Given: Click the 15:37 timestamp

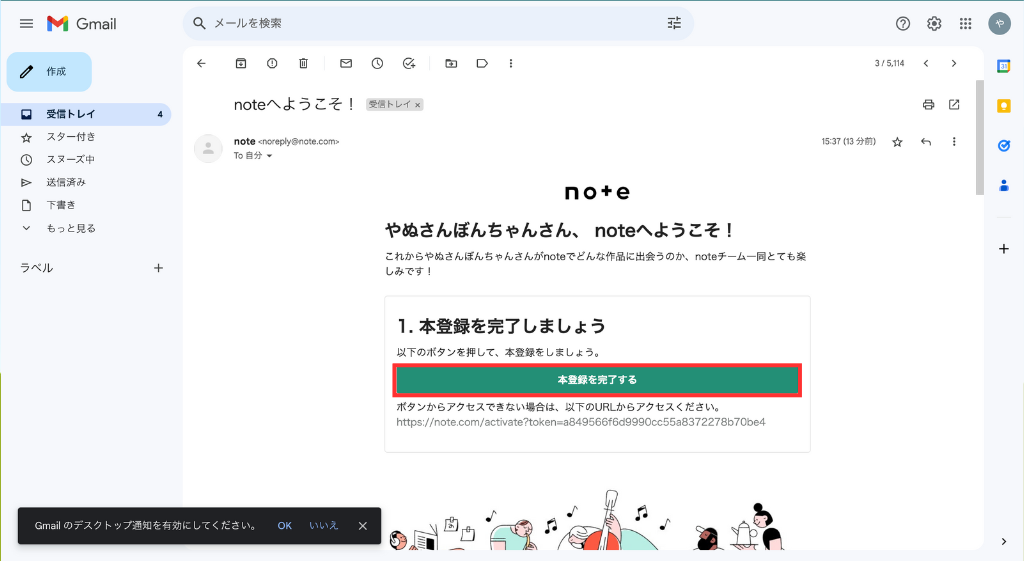Looking at the screenshot, I should (x=848, y=141).
